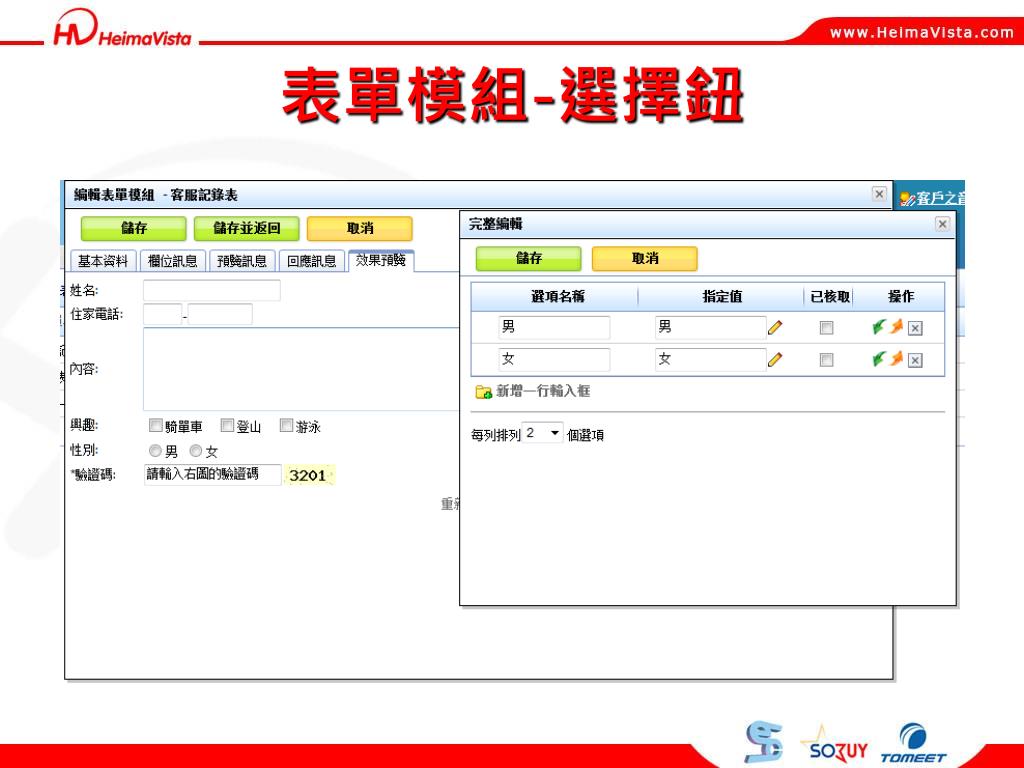
Task: Select the 男 gender radio button
Action: coord(155,451)
